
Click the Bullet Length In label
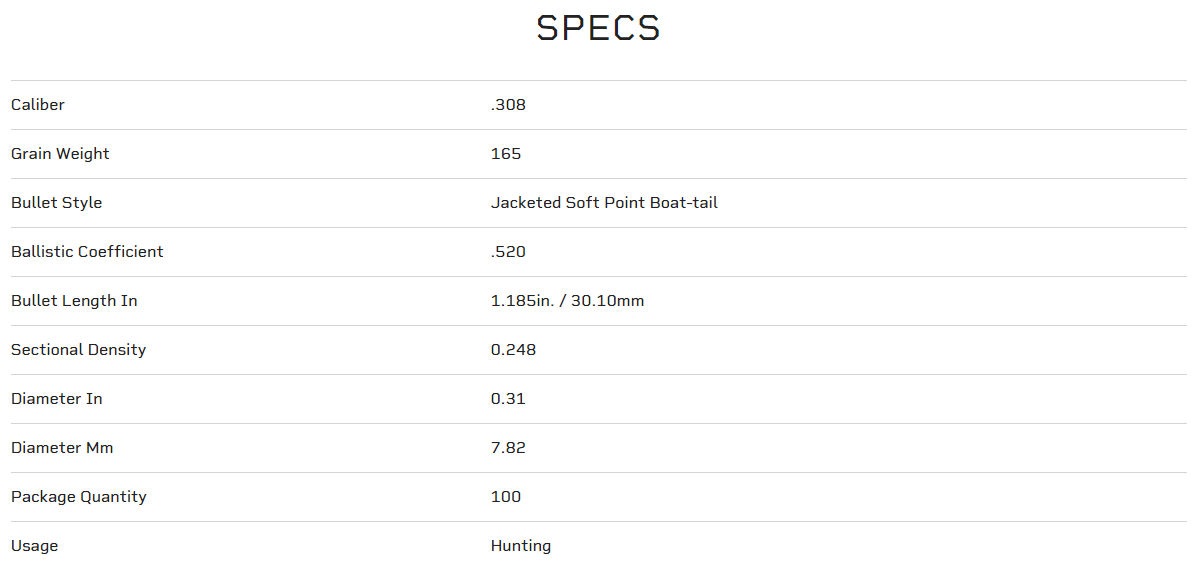tap(74, 301)
